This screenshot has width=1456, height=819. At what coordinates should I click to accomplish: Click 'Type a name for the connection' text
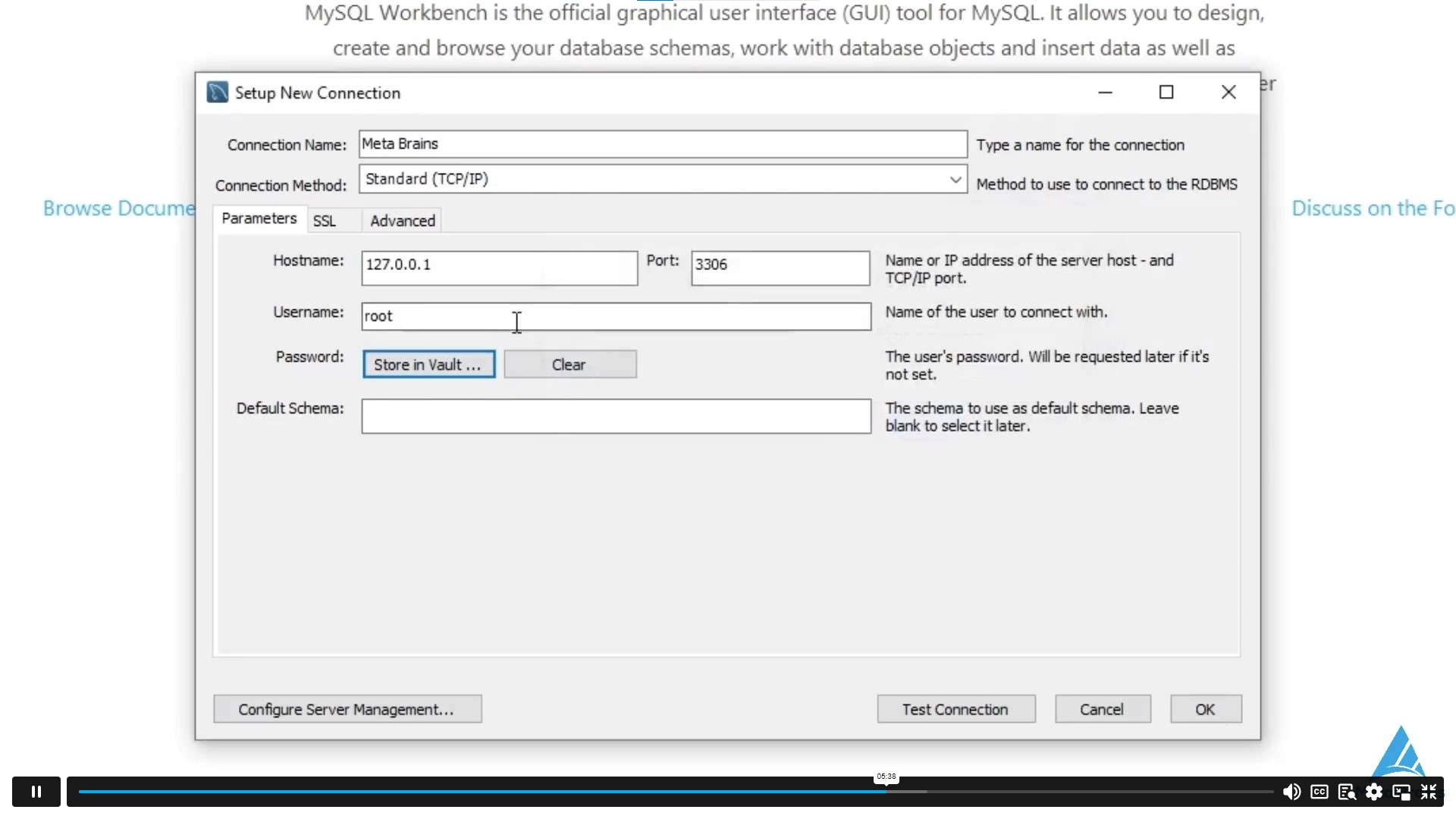click(1080, 145)
